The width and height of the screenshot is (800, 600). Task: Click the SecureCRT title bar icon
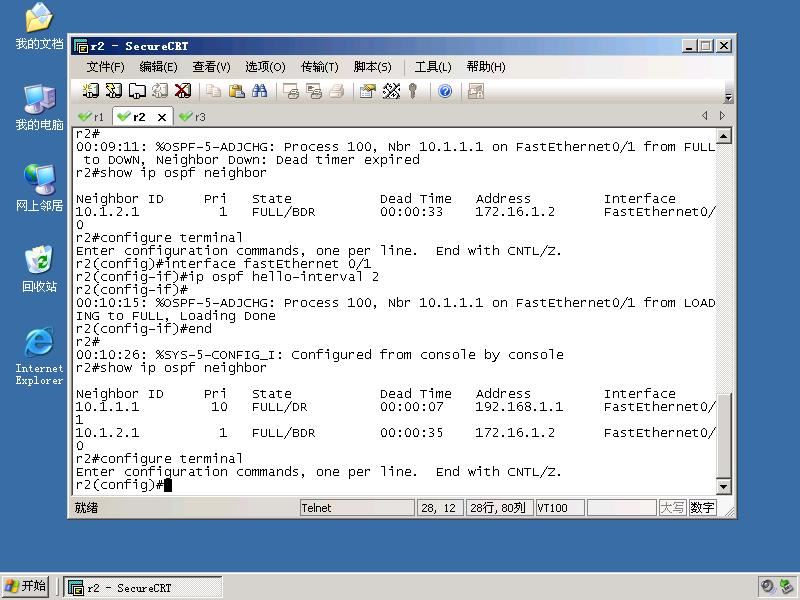coord(81,46)
